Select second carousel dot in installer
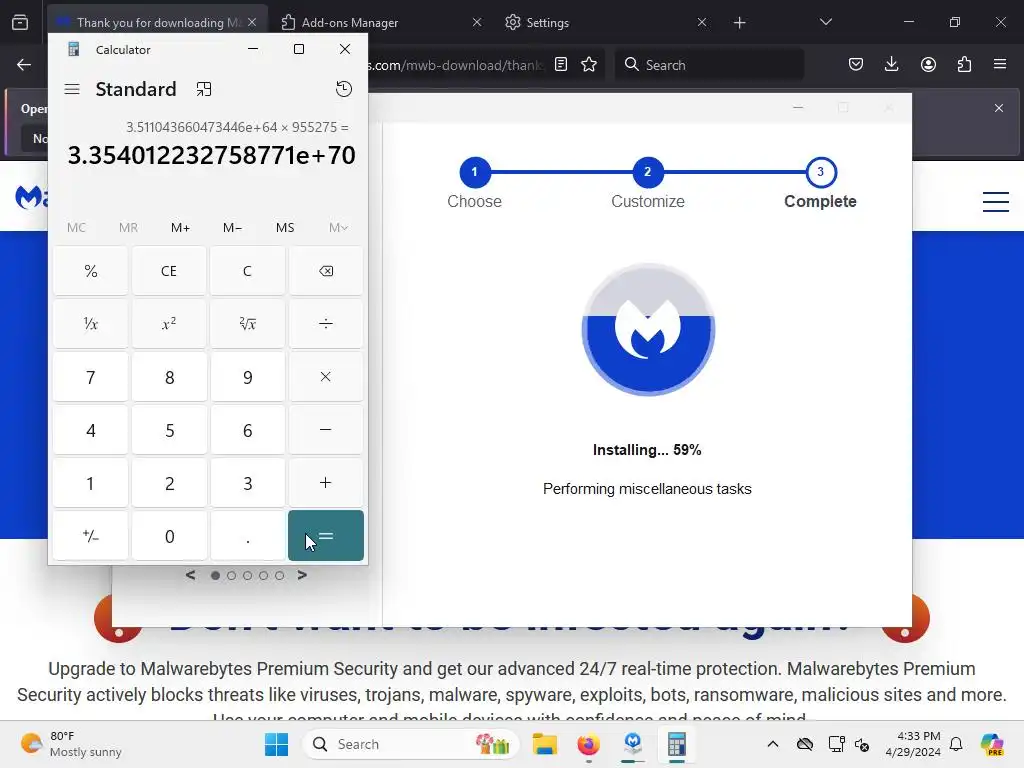The image size is (1024, 768). [x=231, y=575]
